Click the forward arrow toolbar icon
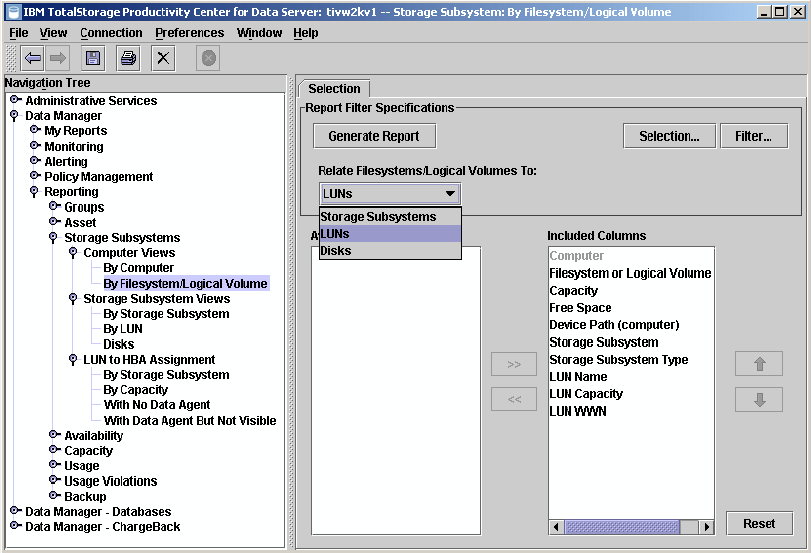 click(x=57, y=58)
